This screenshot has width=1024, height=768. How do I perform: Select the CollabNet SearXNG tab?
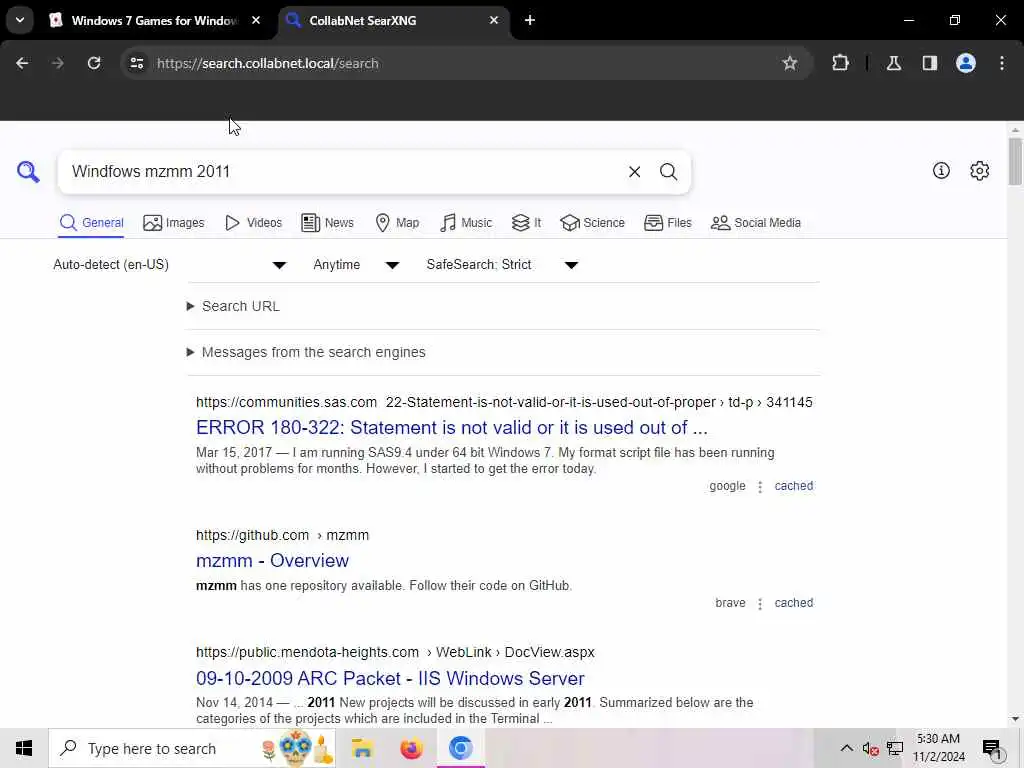click(394, 20)
